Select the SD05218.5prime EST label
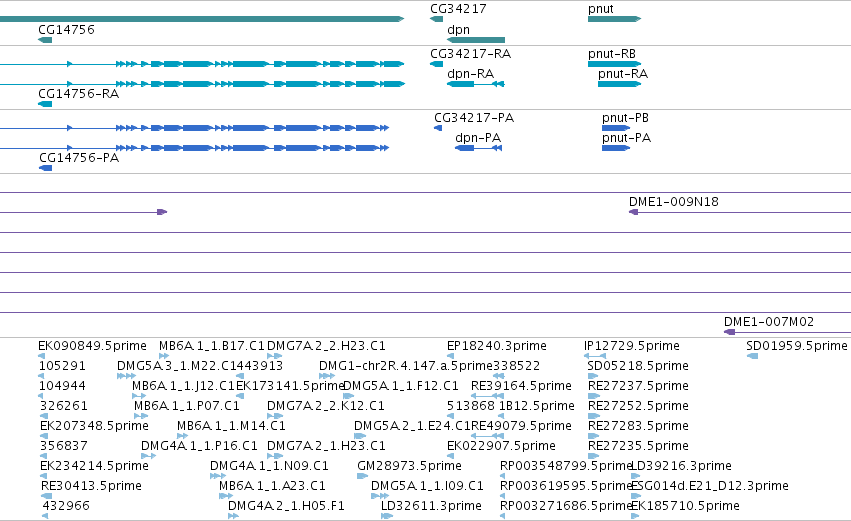851x521 pixels. point(638,365)
